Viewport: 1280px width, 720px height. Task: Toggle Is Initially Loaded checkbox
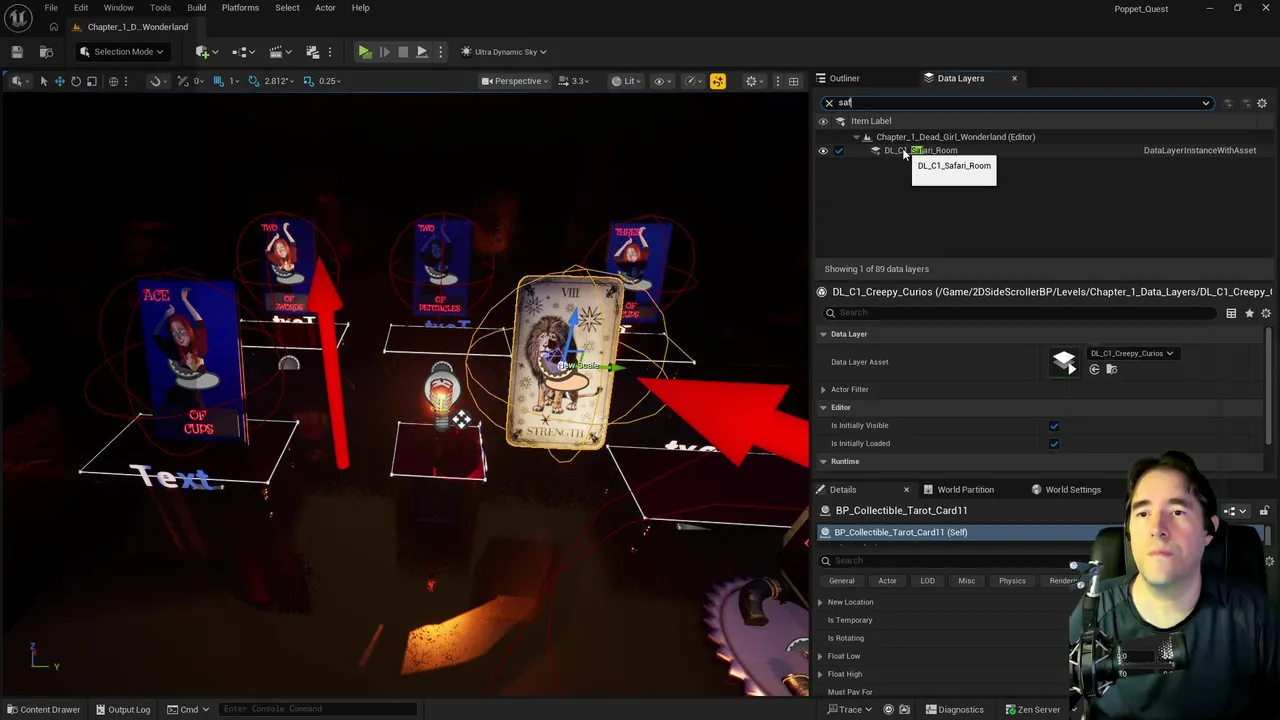click(1054, 444)
